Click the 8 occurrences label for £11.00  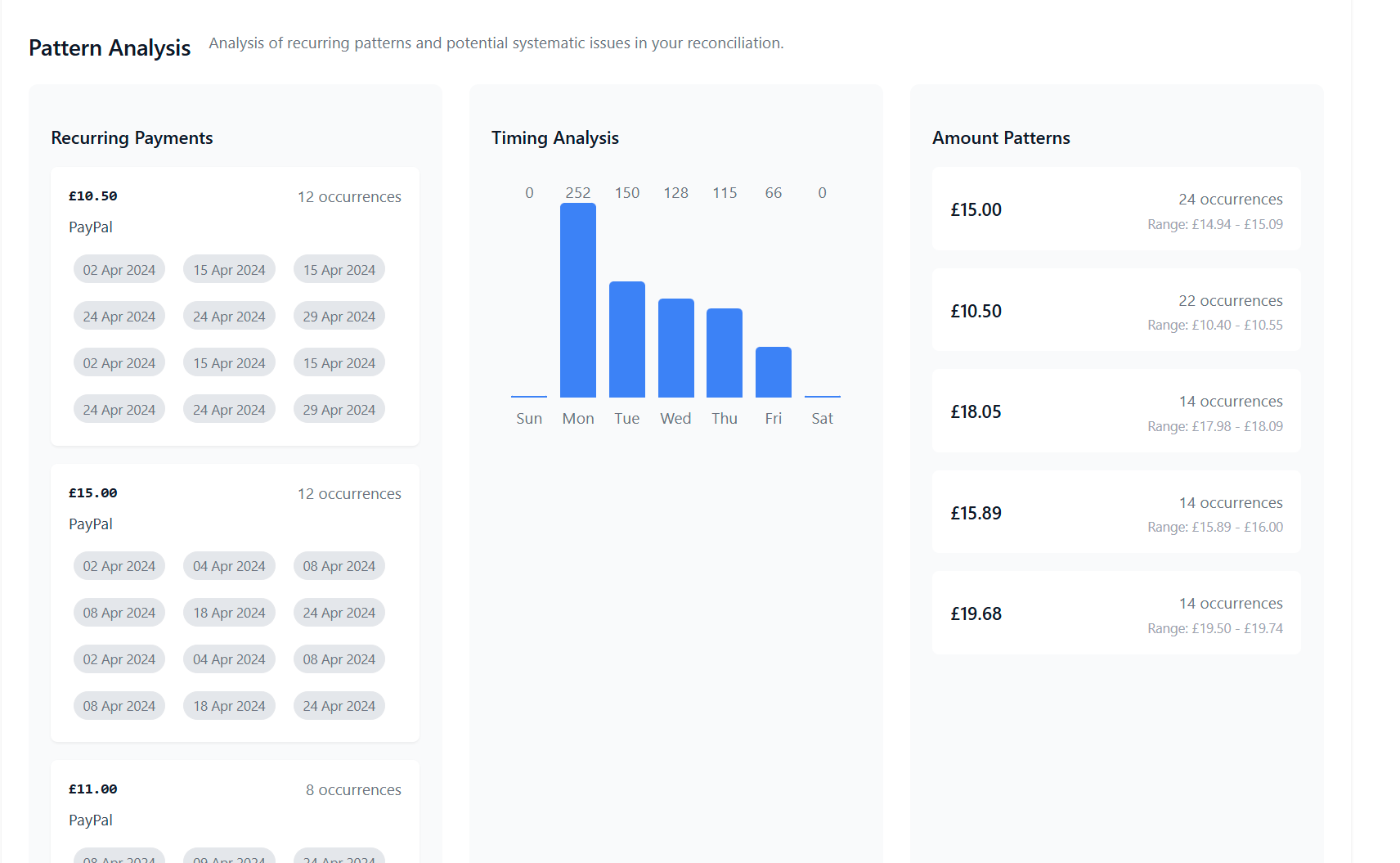pyautogui.click(x=353, y=790)
